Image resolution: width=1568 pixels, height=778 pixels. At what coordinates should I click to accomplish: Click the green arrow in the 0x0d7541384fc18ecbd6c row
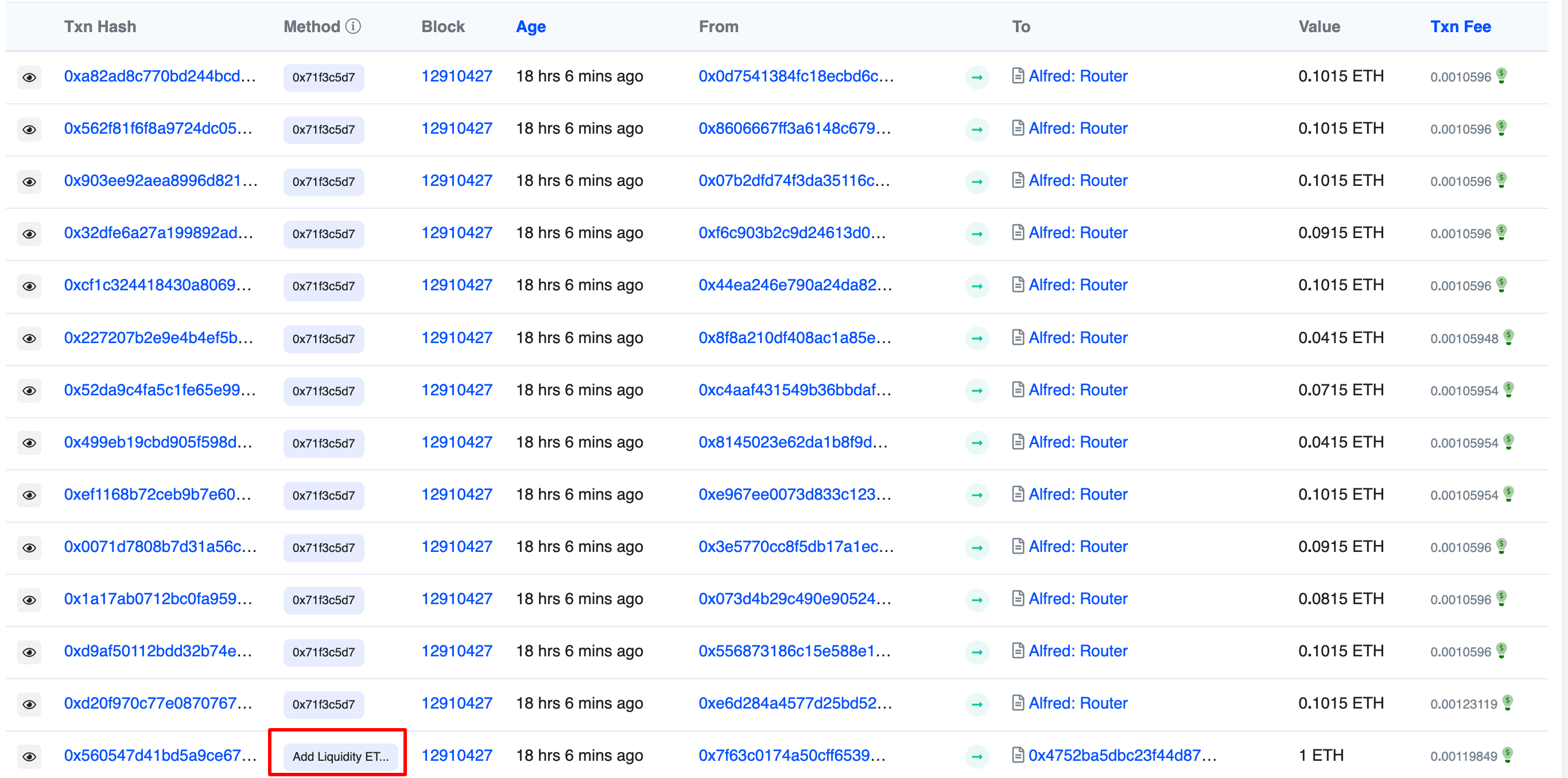[977, 77]
